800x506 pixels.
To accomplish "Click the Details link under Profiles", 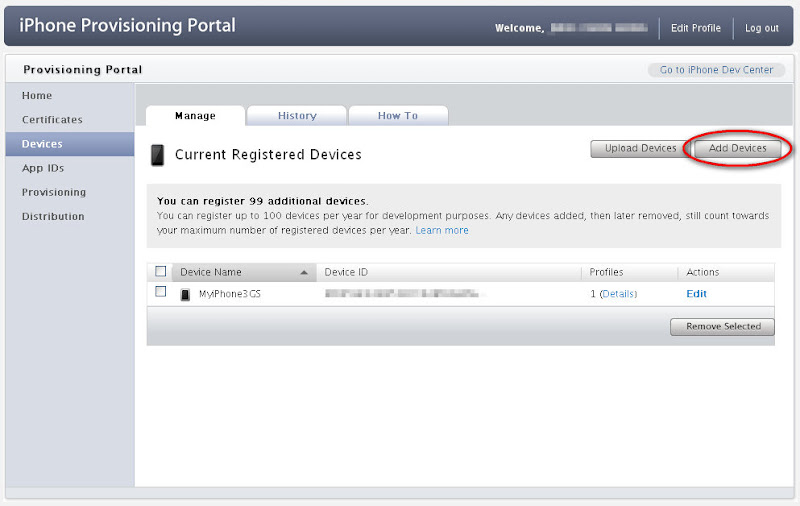I will click(618, 294).
